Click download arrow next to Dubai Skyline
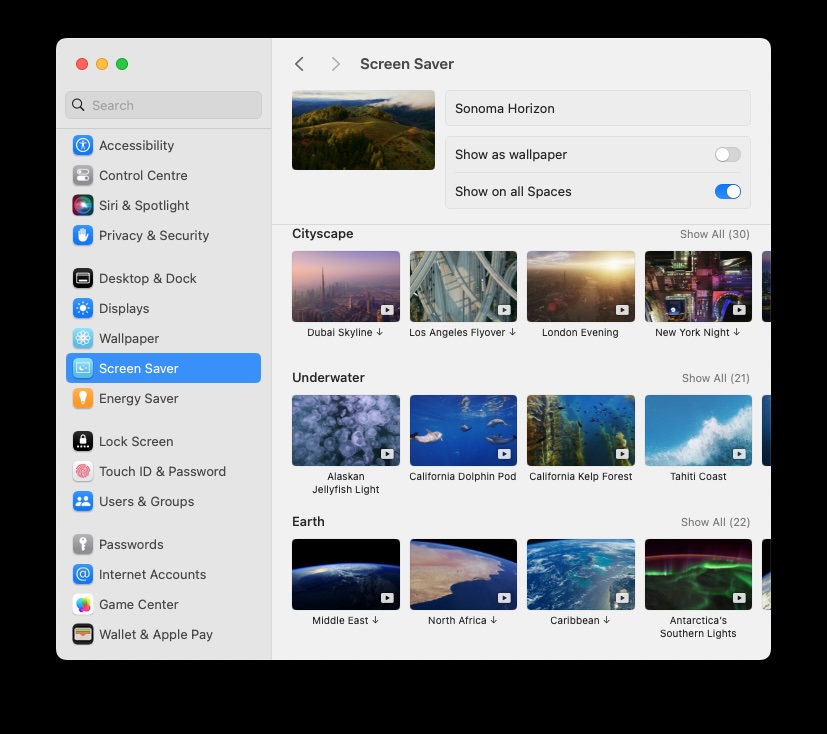This screenshot has width=827, height=734. (x=379, y=332)
